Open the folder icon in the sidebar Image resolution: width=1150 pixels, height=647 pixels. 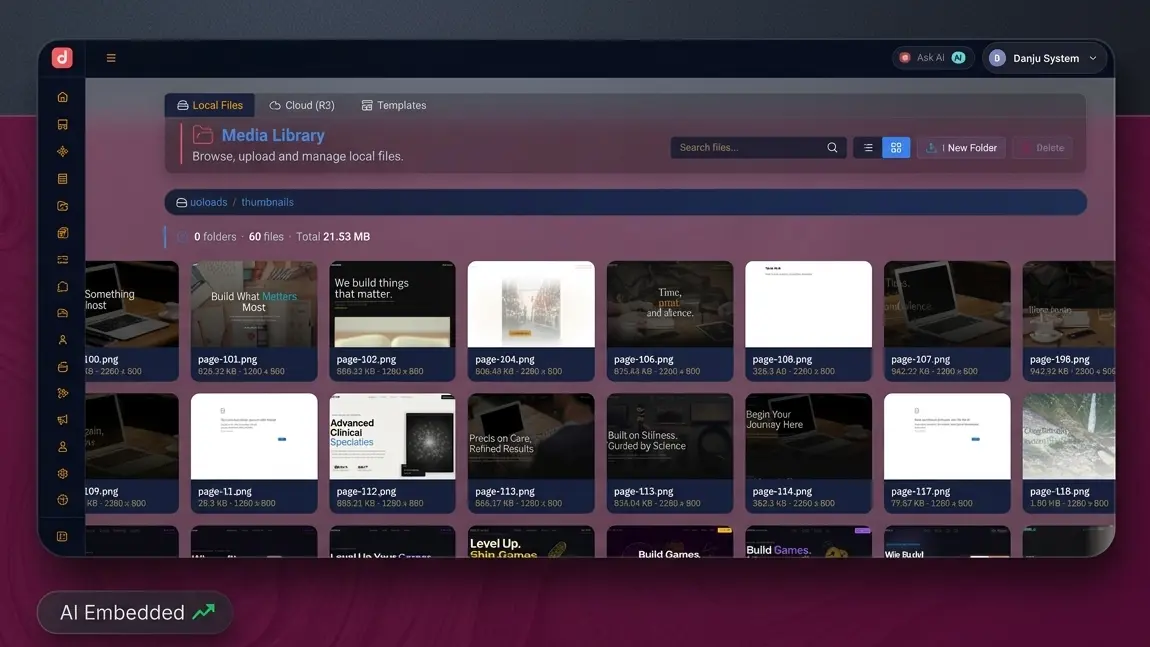pos(62,206)
